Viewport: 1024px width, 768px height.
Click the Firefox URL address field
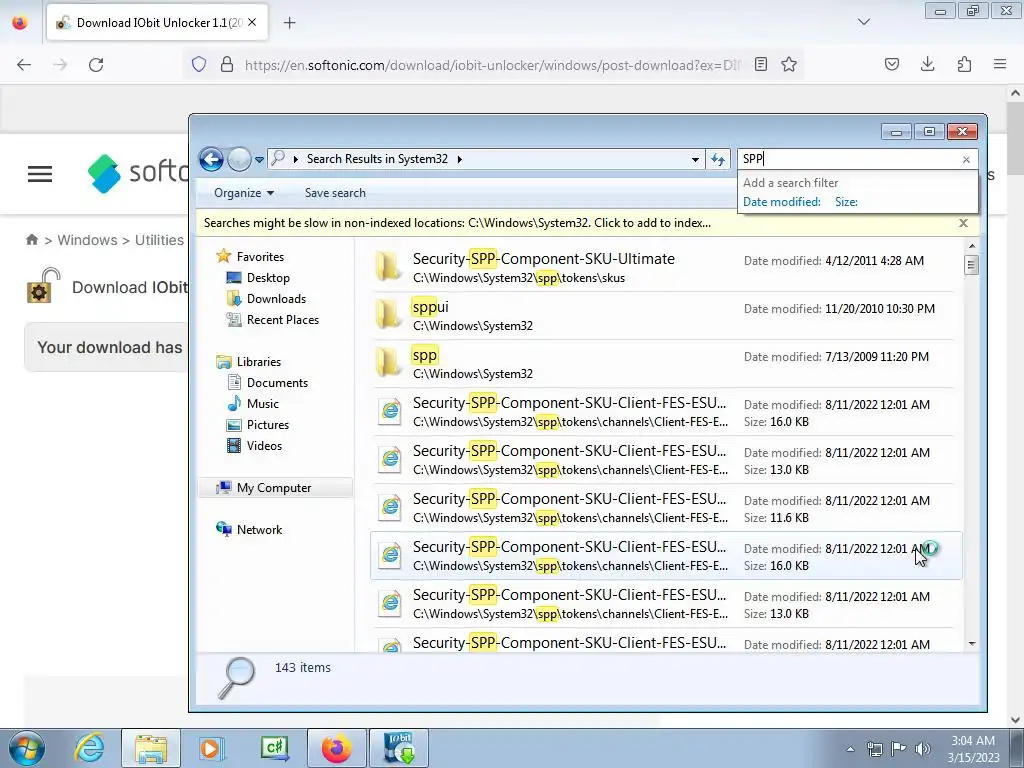point(493,65)
